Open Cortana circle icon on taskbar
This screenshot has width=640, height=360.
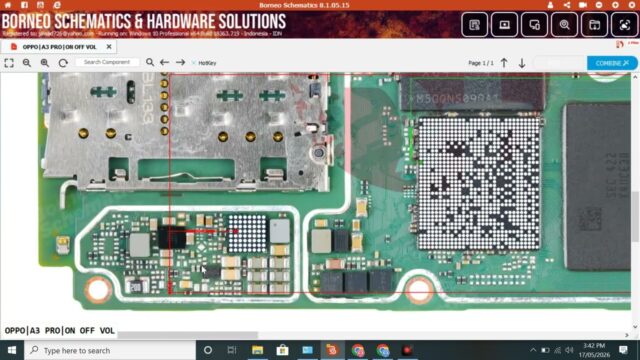(208, 350)
